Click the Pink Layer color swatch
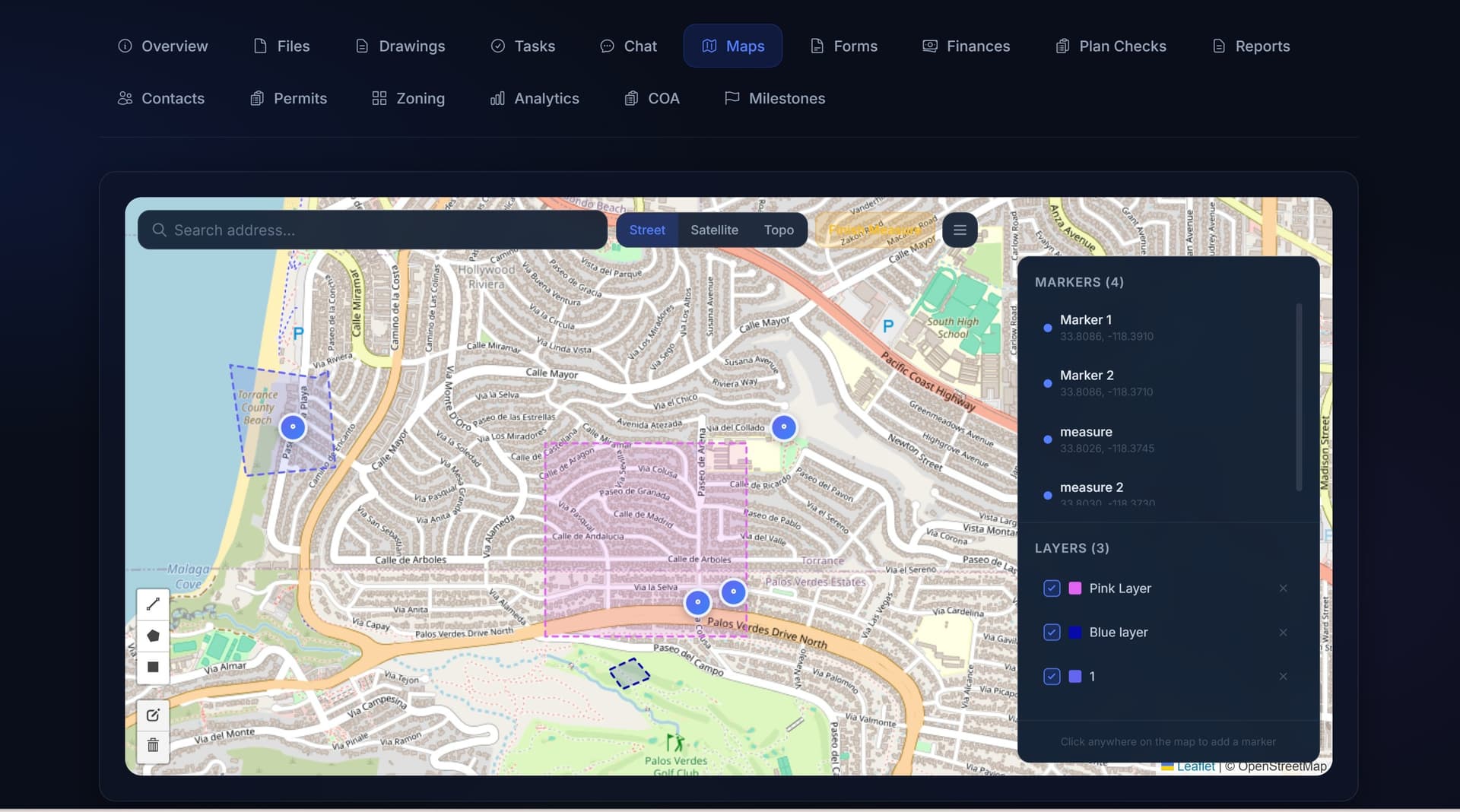 [1075, 588]
